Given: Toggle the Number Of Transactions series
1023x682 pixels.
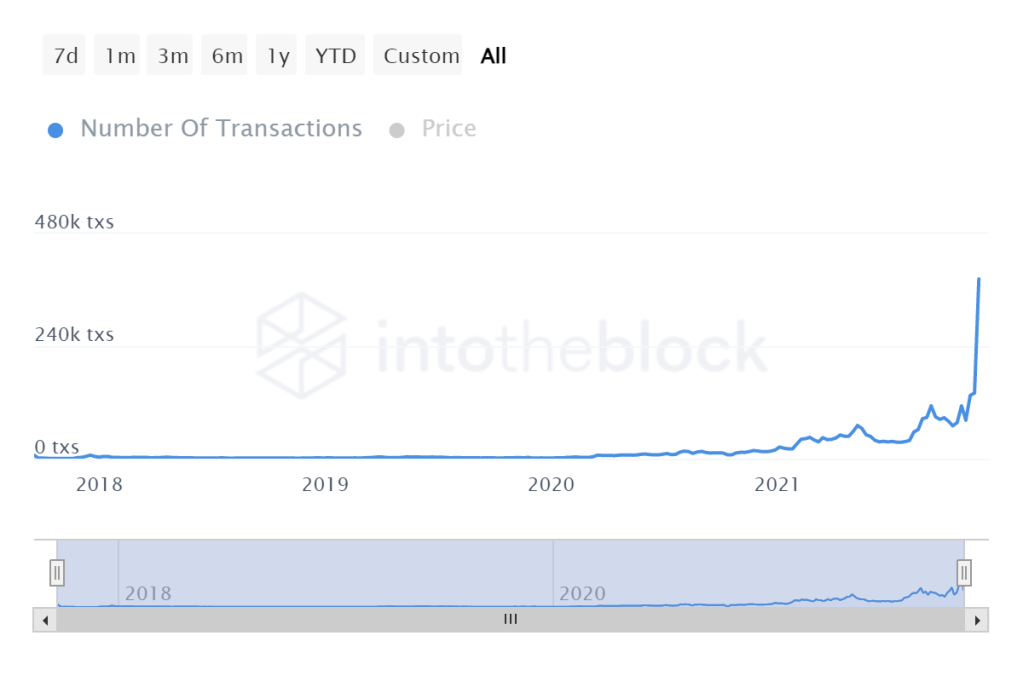Looking at the screenshot, I should point(221,129).
